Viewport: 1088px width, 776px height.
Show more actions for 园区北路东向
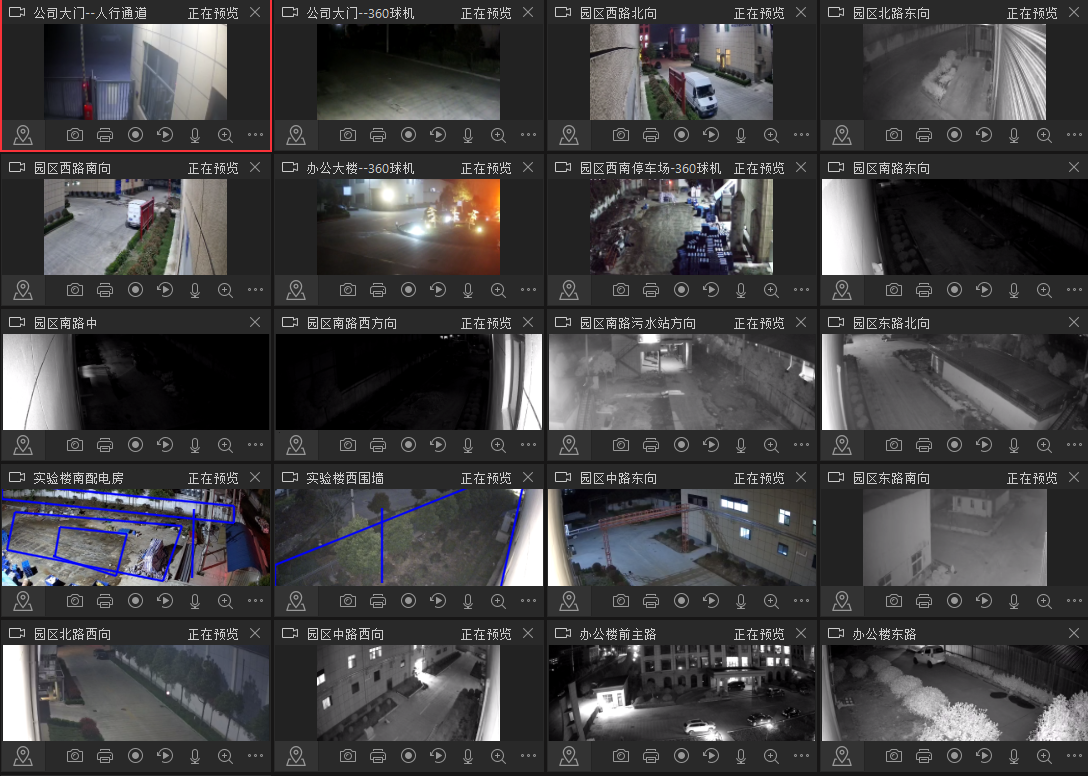coord(1074,135)
